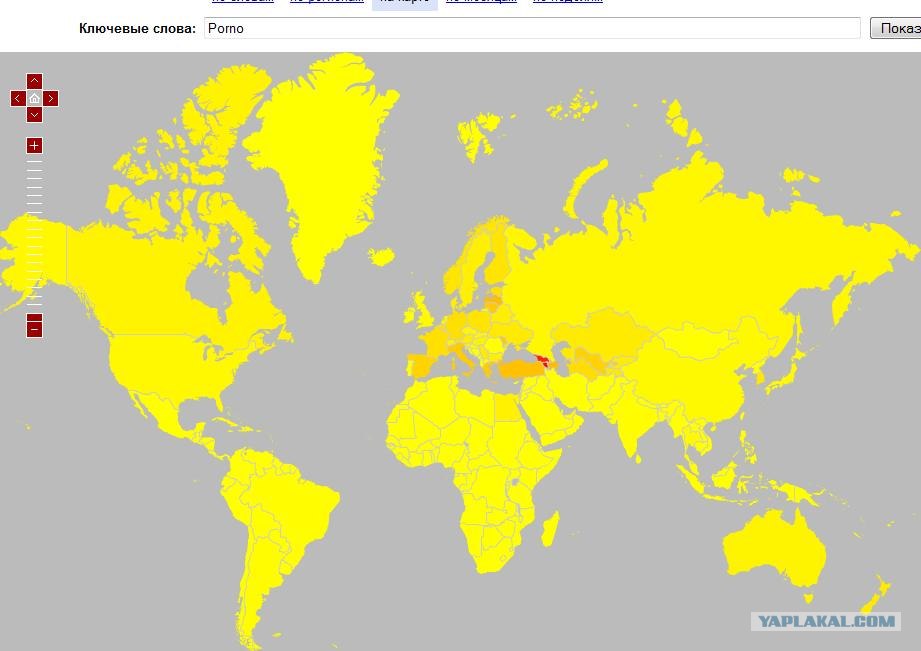Click orange-shaded Turkey on the map
Image resolution: width=921 pixels, height=651 pixels.
[520, 370]
